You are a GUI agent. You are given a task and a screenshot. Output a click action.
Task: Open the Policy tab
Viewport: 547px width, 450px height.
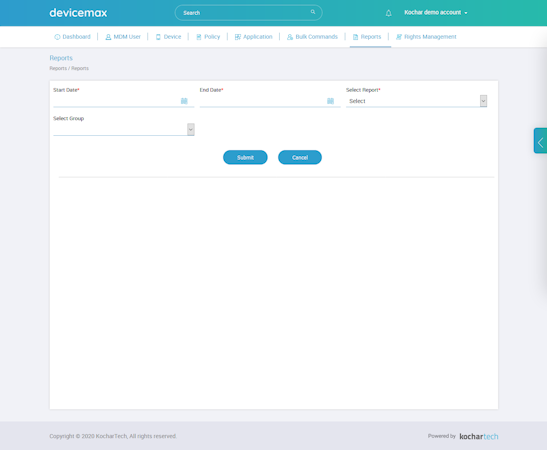tap(208, 37)
